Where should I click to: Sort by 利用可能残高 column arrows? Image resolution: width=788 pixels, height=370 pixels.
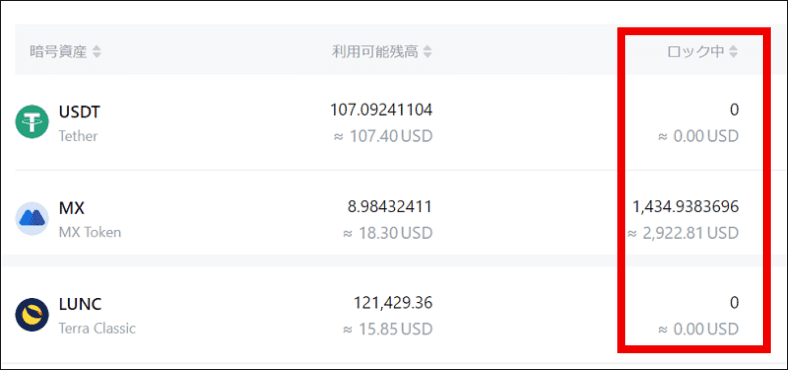point(427,51)
